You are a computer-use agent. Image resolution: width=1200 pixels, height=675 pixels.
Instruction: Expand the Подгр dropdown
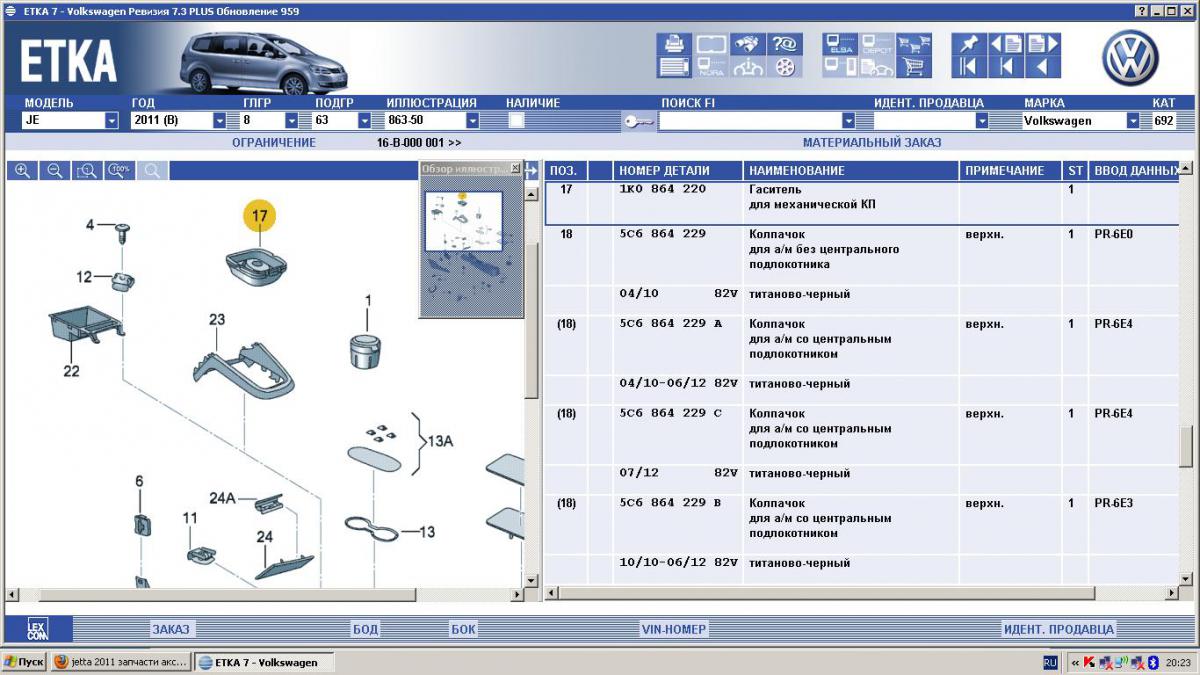[364, 121]
